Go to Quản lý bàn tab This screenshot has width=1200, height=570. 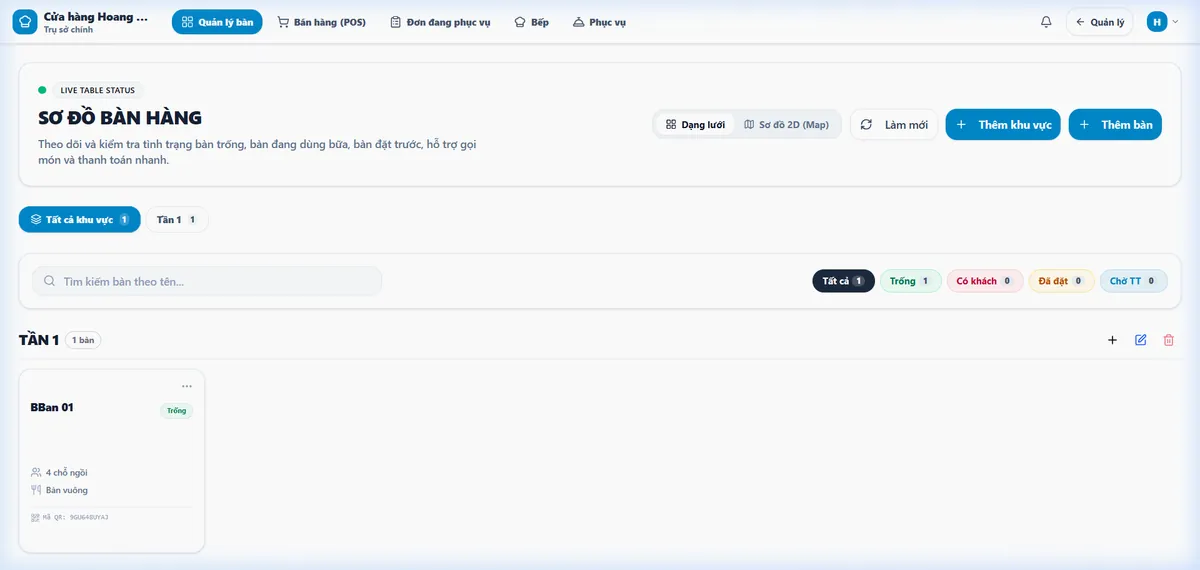click(217, 22)
